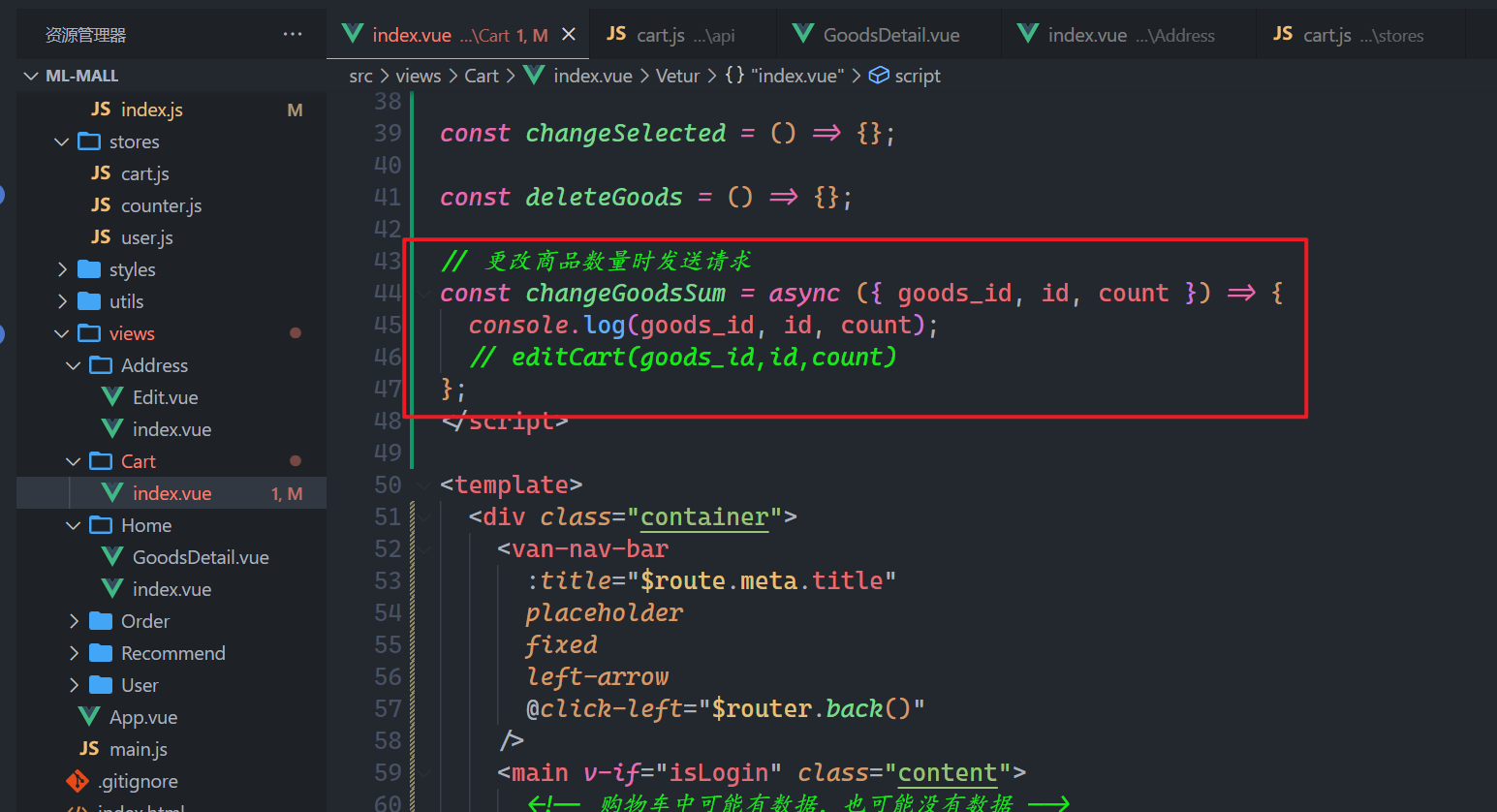Screen dimensions: 1497x812
Task: Click folder icon of User
Action: coord(101,685)
